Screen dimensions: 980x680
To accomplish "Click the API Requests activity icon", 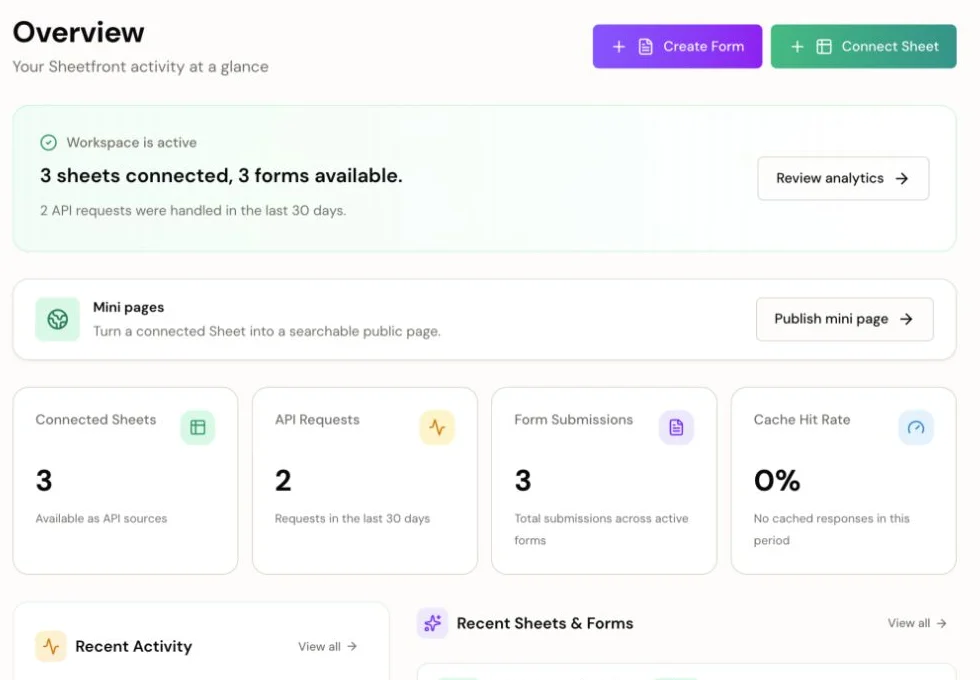I will (x=437, y=428).
